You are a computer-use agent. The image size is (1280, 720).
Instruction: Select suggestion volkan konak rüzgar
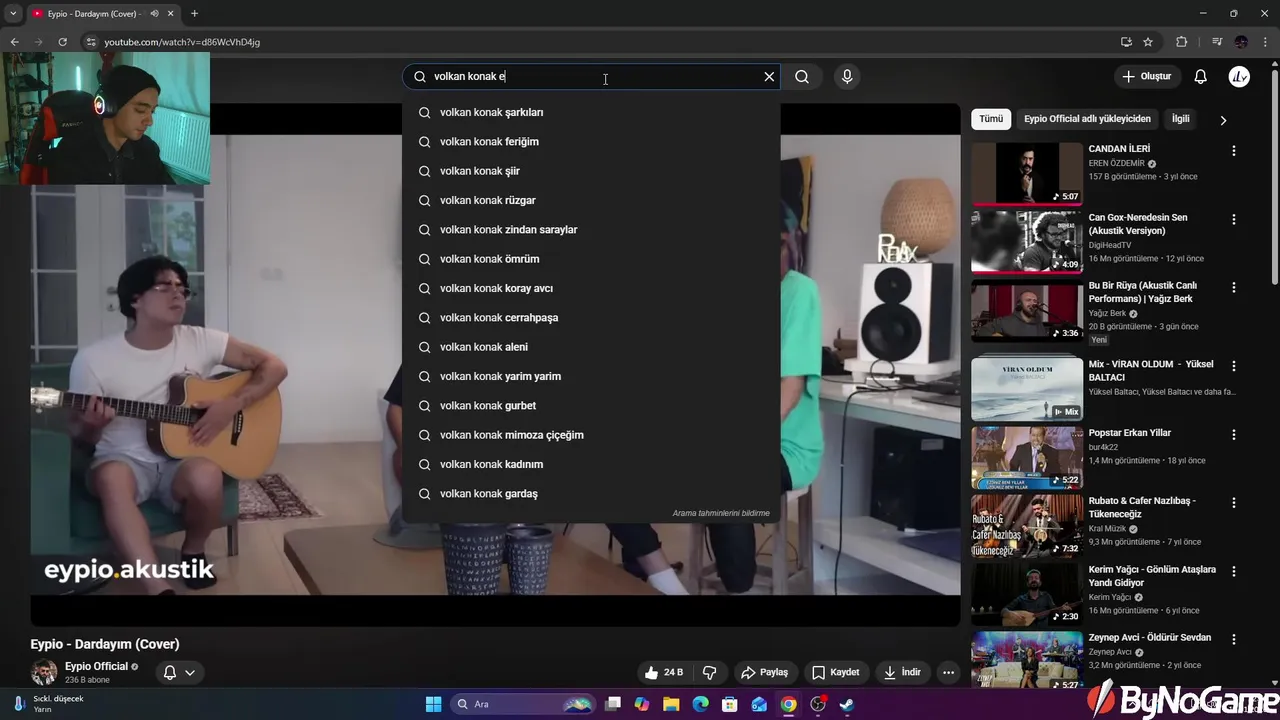click(591, 200)
